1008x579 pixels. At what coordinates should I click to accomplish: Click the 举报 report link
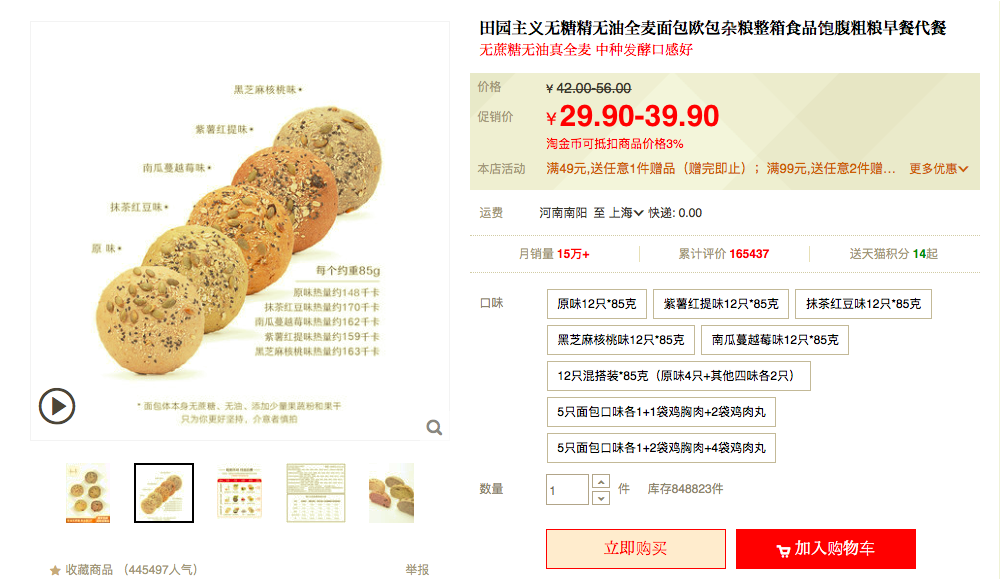pyautogui.click(x=417, y=569)
